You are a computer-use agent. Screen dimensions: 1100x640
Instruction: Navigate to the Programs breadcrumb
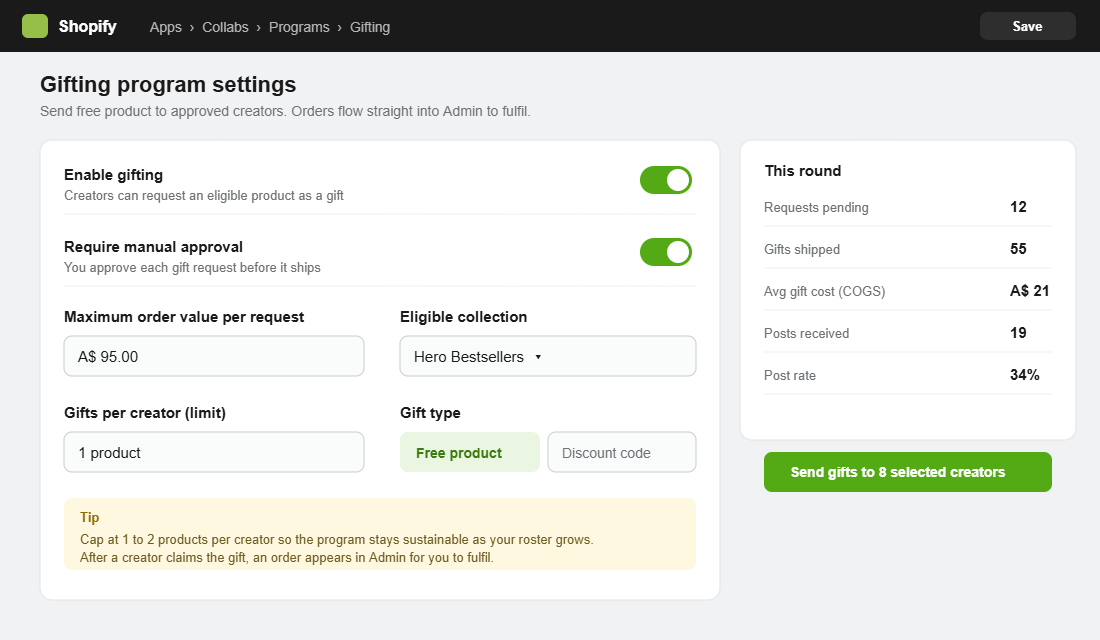pyautogui.click(x=299, y=27)
